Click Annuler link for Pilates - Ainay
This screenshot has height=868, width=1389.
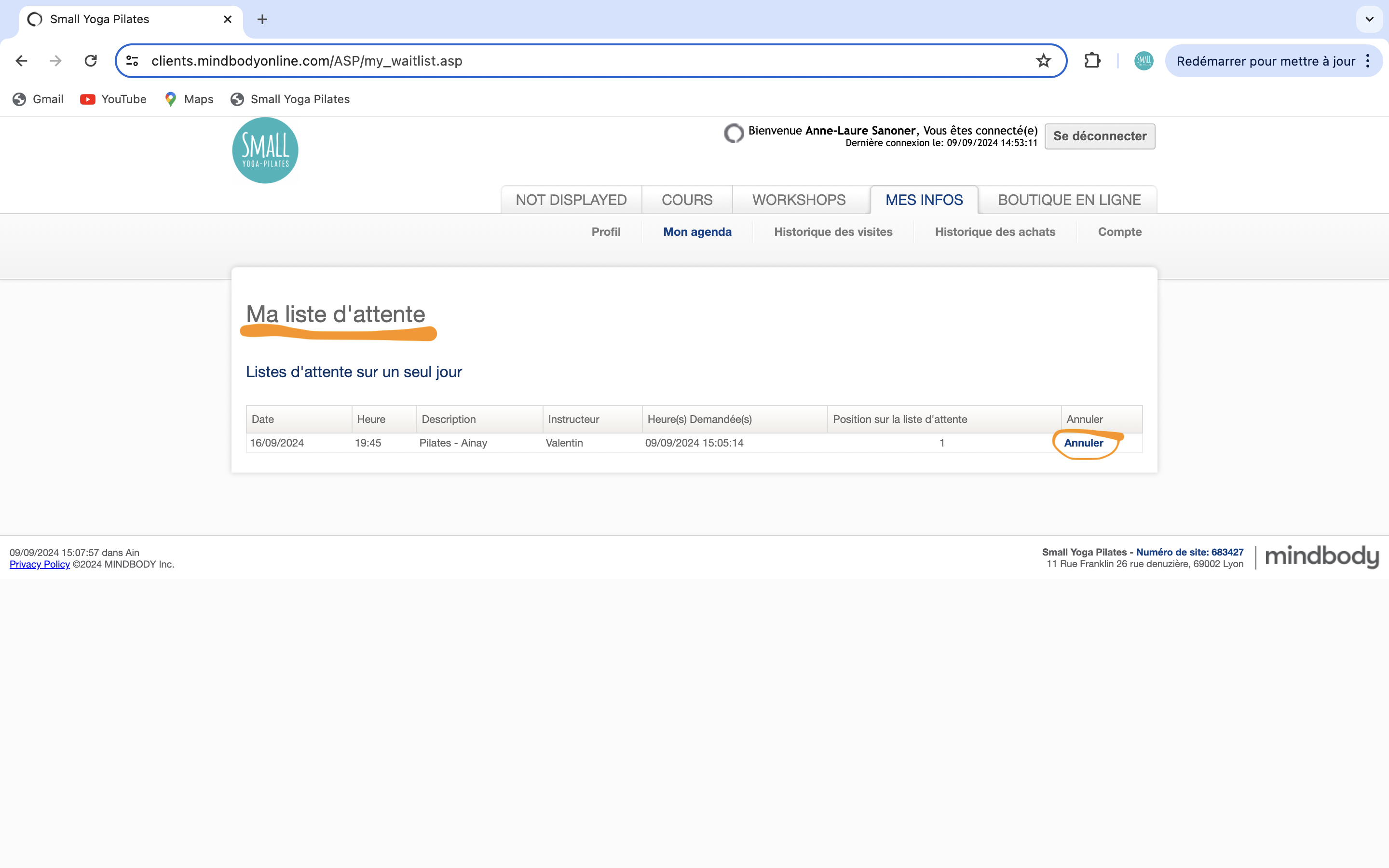[x=1084, y=443]
